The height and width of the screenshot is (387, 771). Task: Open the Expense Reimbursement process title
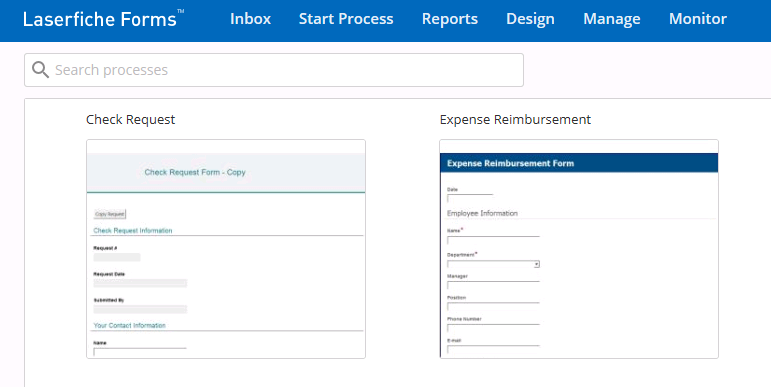[515, 119]
